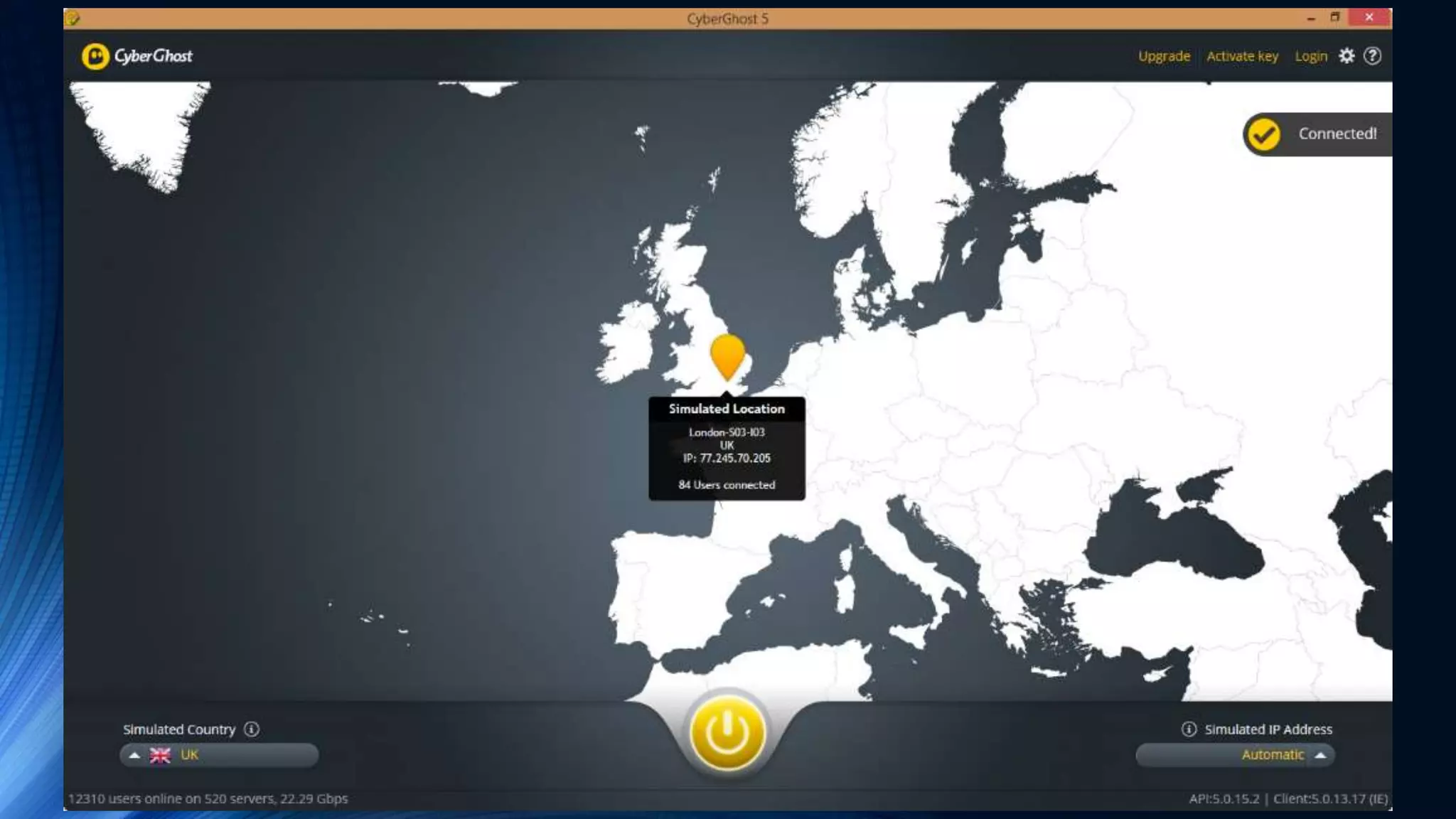Click the Upgrade link
The height and width of the screenshot is (819, 1456).
pyautogui.click(x=1164, y=56)
